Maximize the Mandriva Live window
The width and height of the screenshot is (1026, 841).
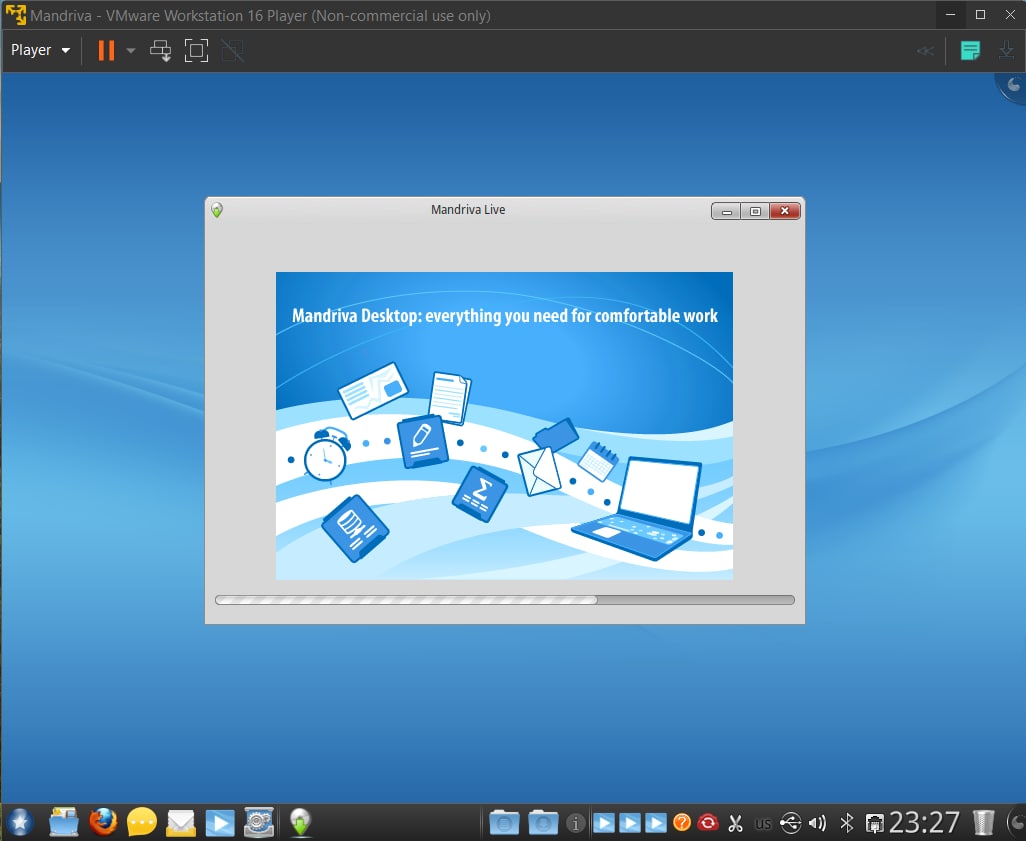tap(755, 211)
